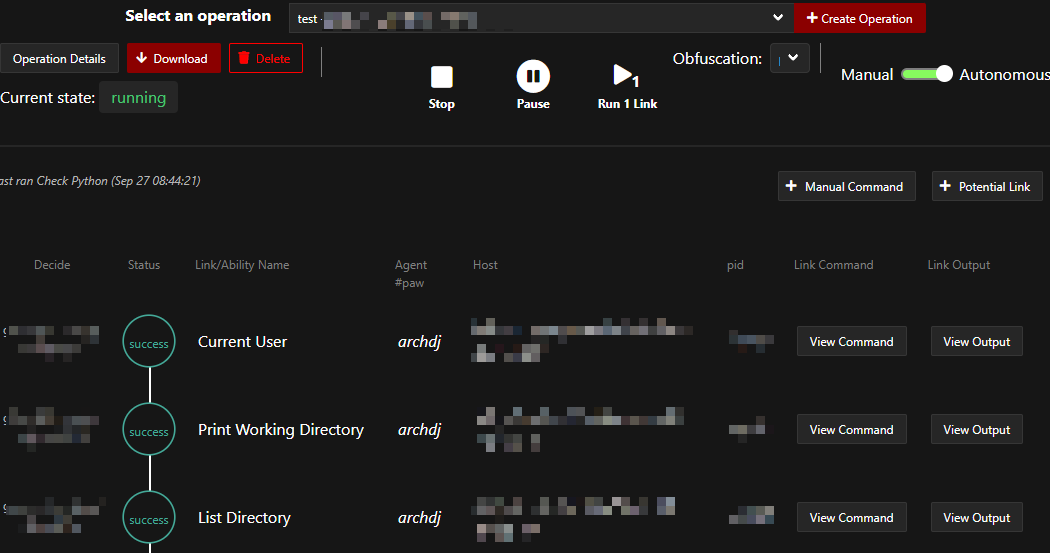The height and width of the screenshot is (553, 1050).
Task: Delete the current operation
Action: (266, 58)
